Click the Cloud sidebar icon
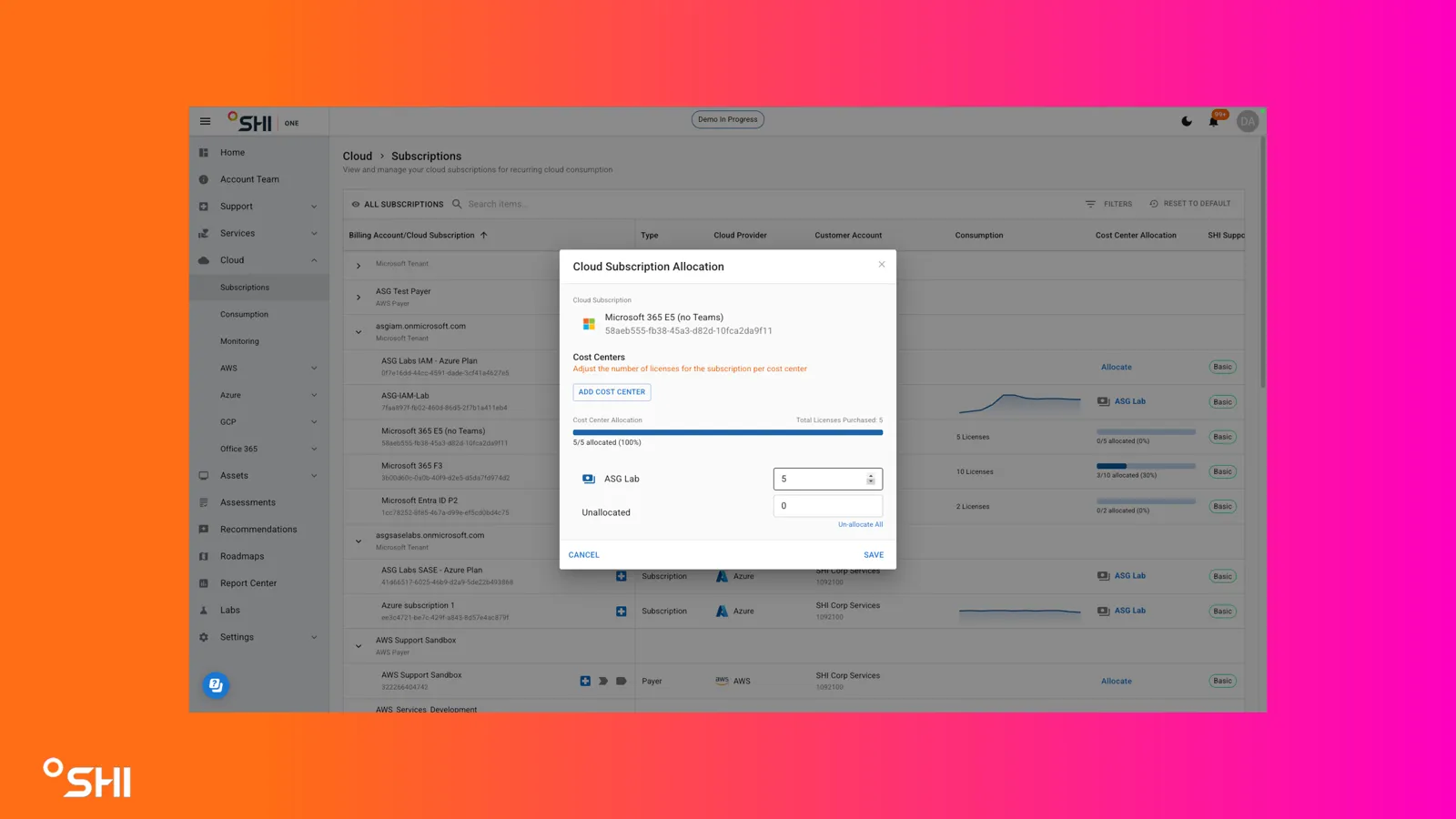The height and width of the screenshot is (819, 1456). (204, 260)
